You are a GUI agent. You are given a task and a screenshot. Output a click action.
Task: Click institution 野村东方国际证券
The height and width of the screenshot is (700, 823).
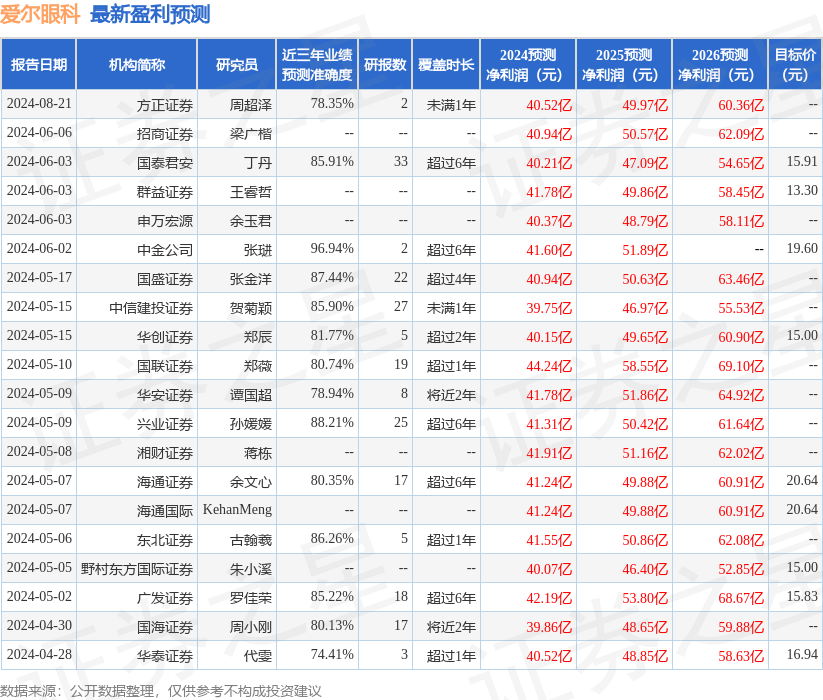pyautogui.click(x=137, y=569)
